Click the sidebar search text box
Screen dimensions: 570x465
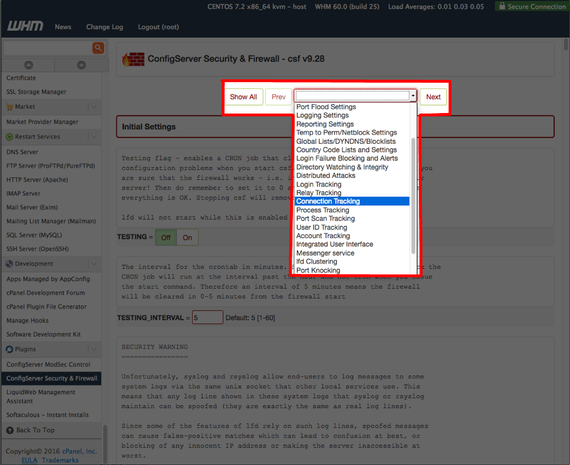click(x=47, y=48)
